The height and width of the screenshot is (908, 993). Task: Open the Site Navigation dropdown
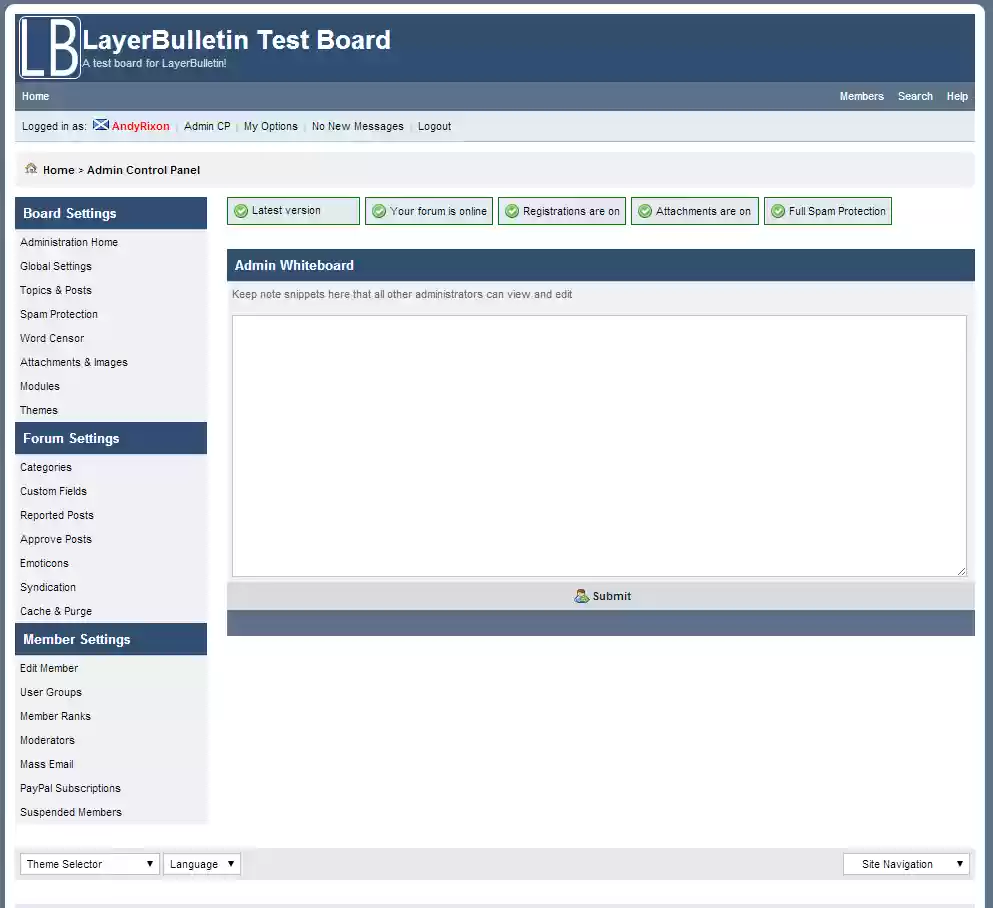tap(906, 863)
